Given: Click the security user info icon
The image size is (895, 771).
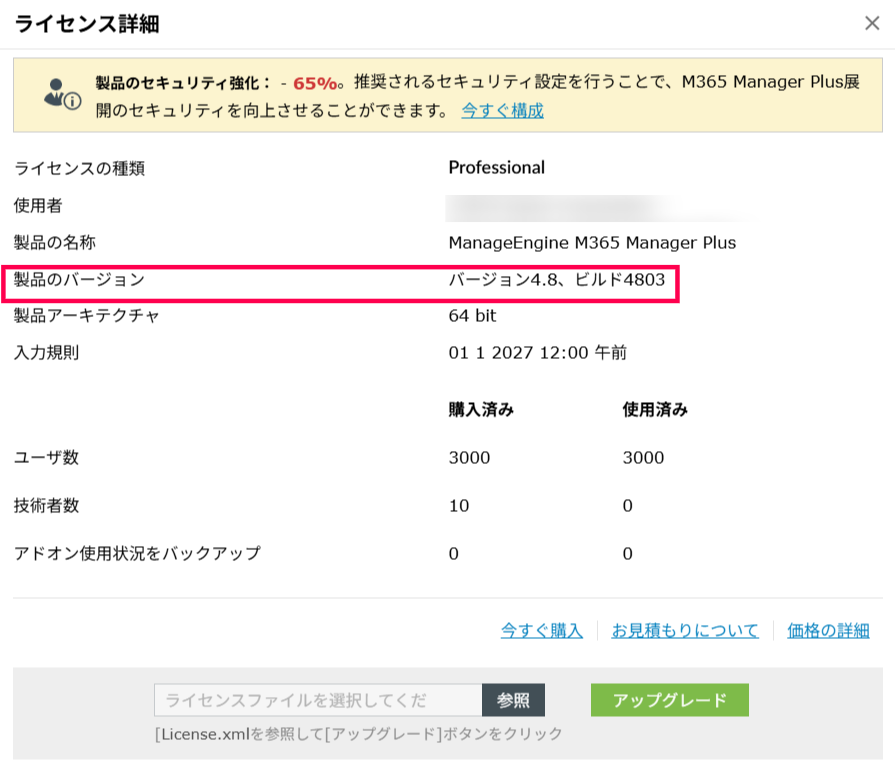Looking at the screenshot, I should pos(62,95).
